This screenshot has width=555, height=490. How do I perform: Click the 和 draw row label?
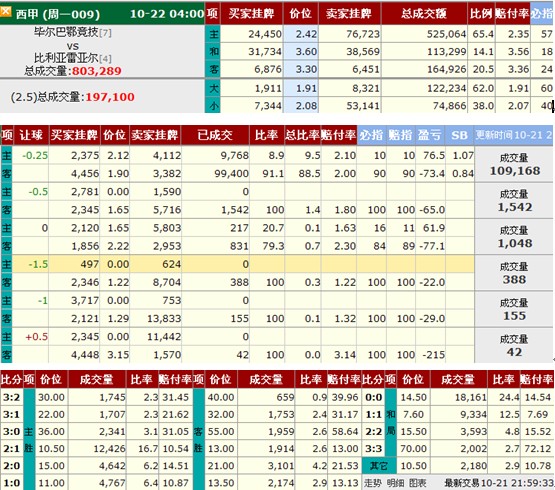coord(213,51)
